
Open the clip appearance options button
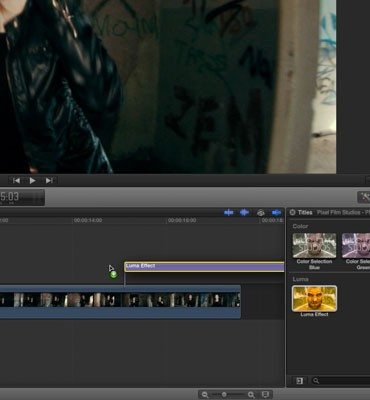[x=265, y=395]
